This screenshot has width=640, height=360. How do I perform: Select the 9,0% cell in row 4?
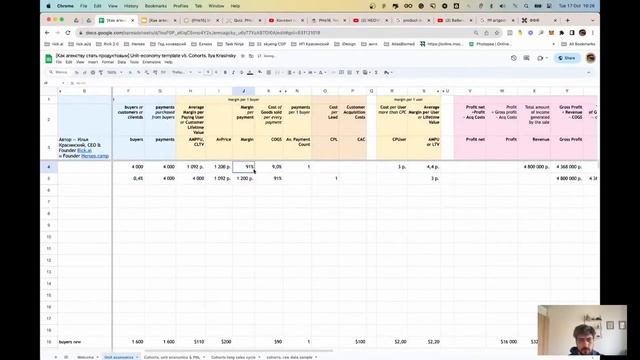coord(269,167)
